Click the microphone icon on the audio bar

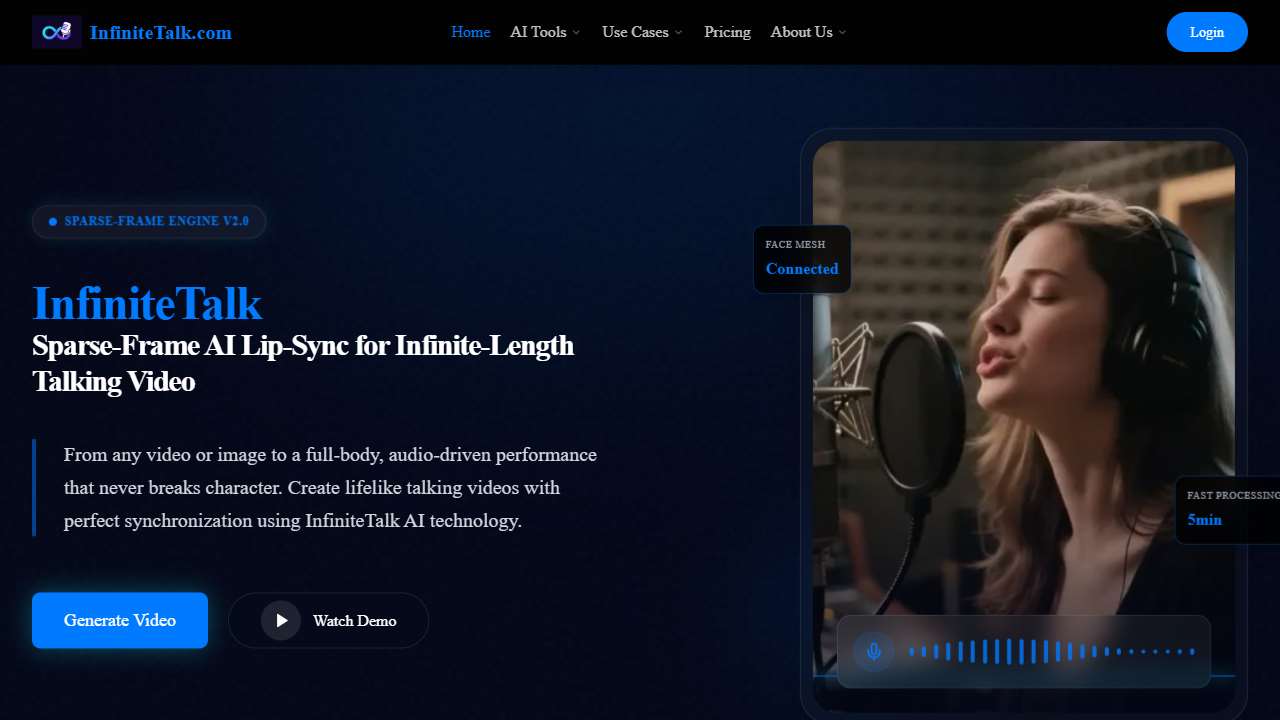click(873, 650)
